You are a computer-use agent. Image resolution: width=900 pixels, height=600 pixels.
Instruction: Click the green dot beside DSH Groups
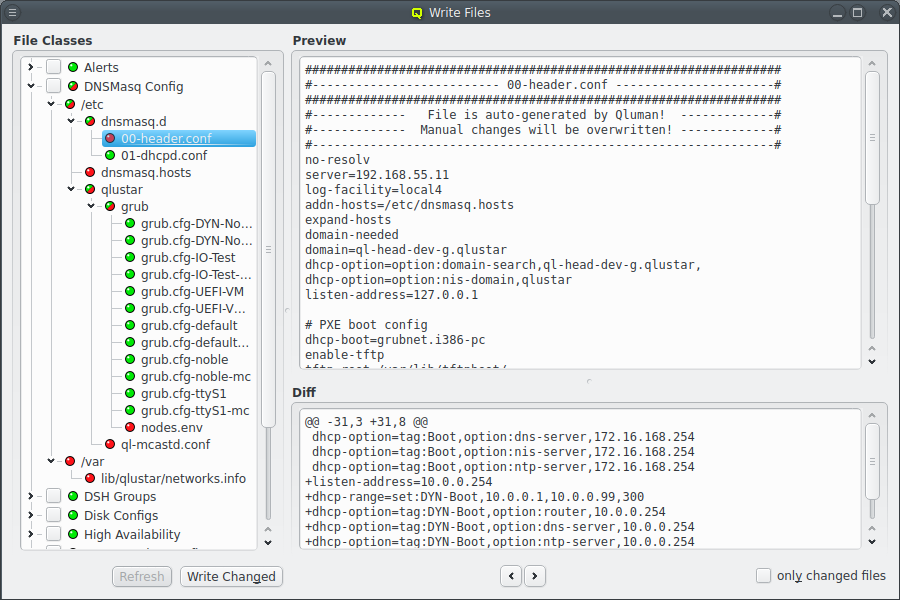[x=73, y=496]
